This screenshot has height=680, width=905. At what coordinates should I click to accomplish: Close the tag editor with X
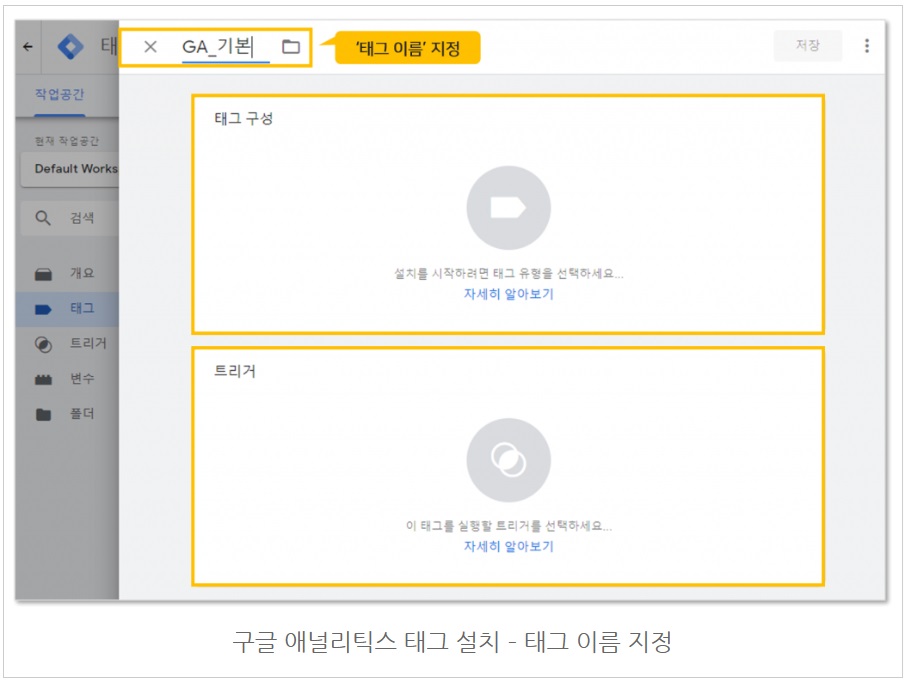(x=150, y=47)
